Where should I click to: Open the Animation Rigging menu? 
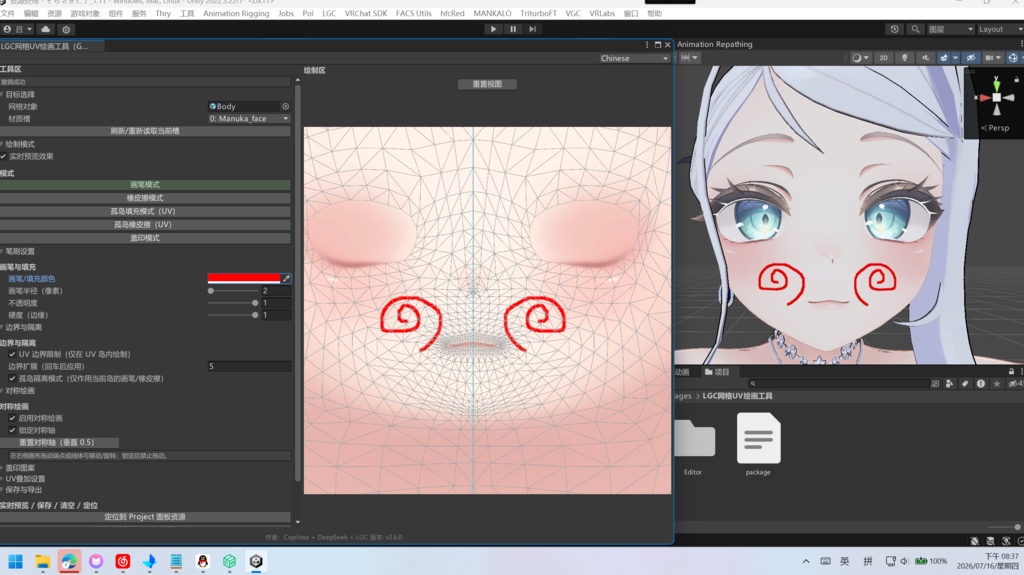(x=236, y=13)
